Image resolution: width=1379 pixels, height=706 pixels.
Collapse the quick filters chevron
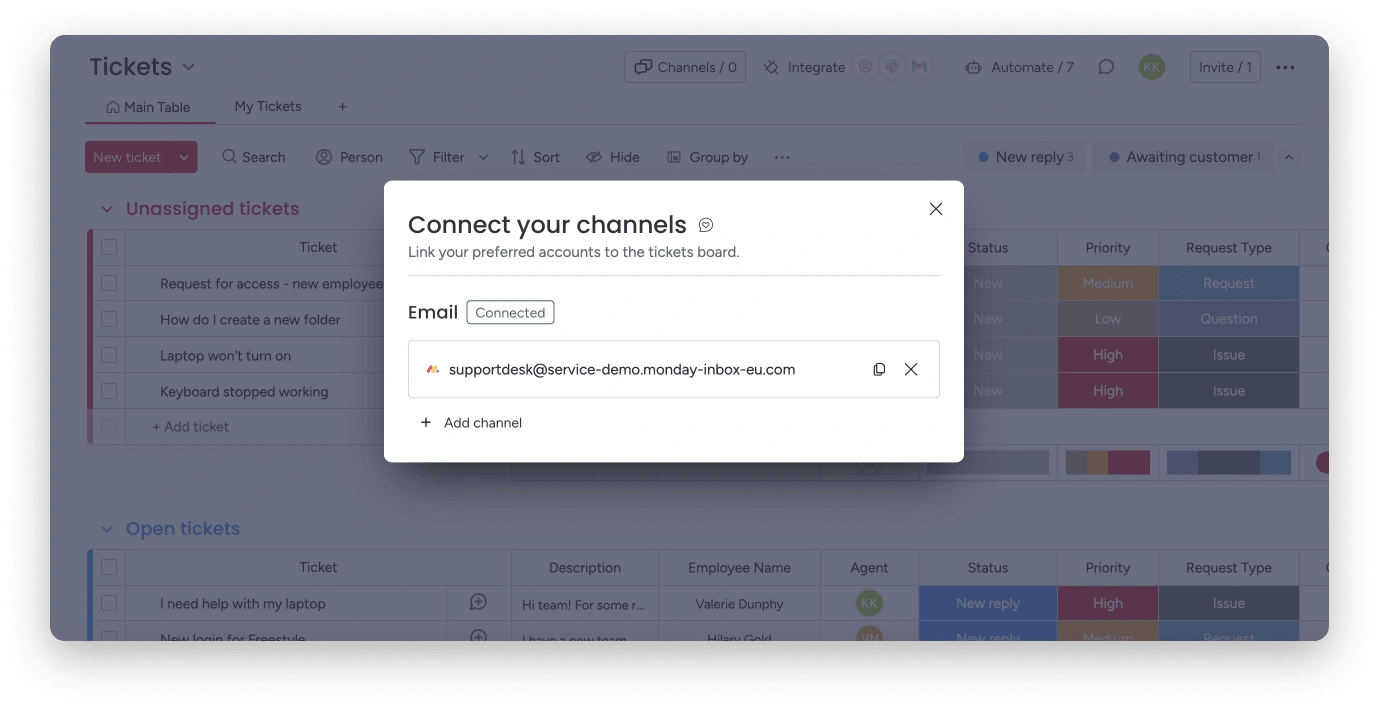1289,157
